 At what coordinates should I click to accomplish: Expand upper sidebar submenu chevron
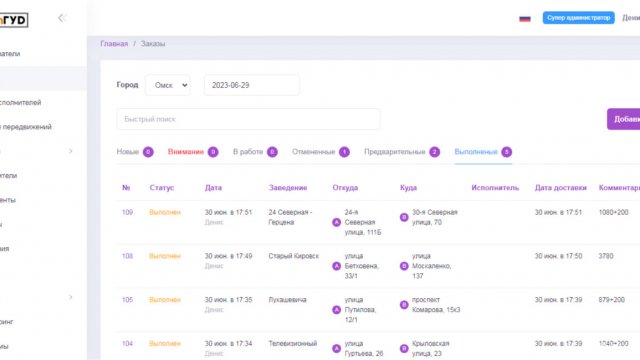(x=71, y=151)
